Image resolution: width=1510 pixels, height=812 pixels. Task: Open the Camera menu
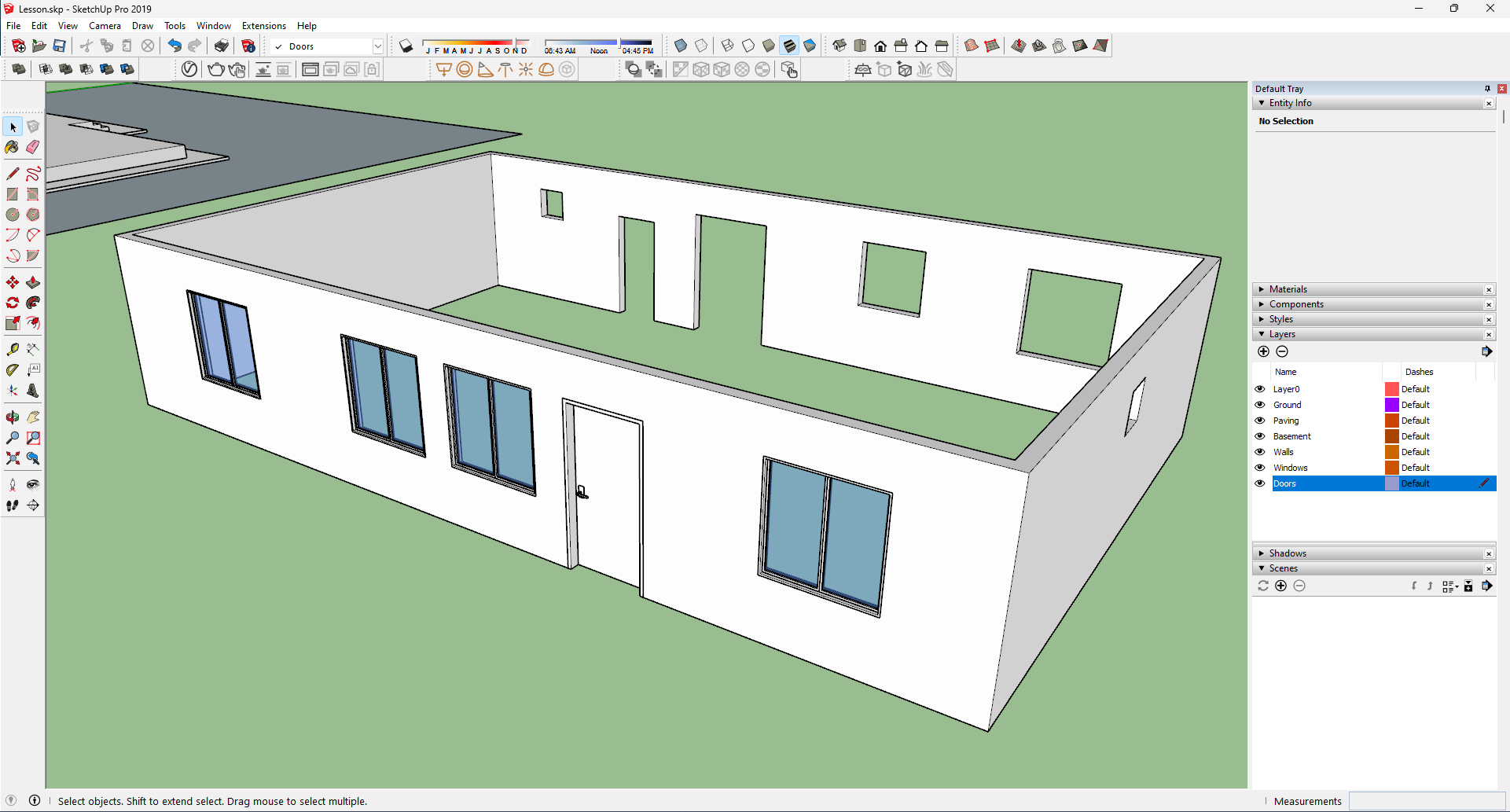point(105,26)
